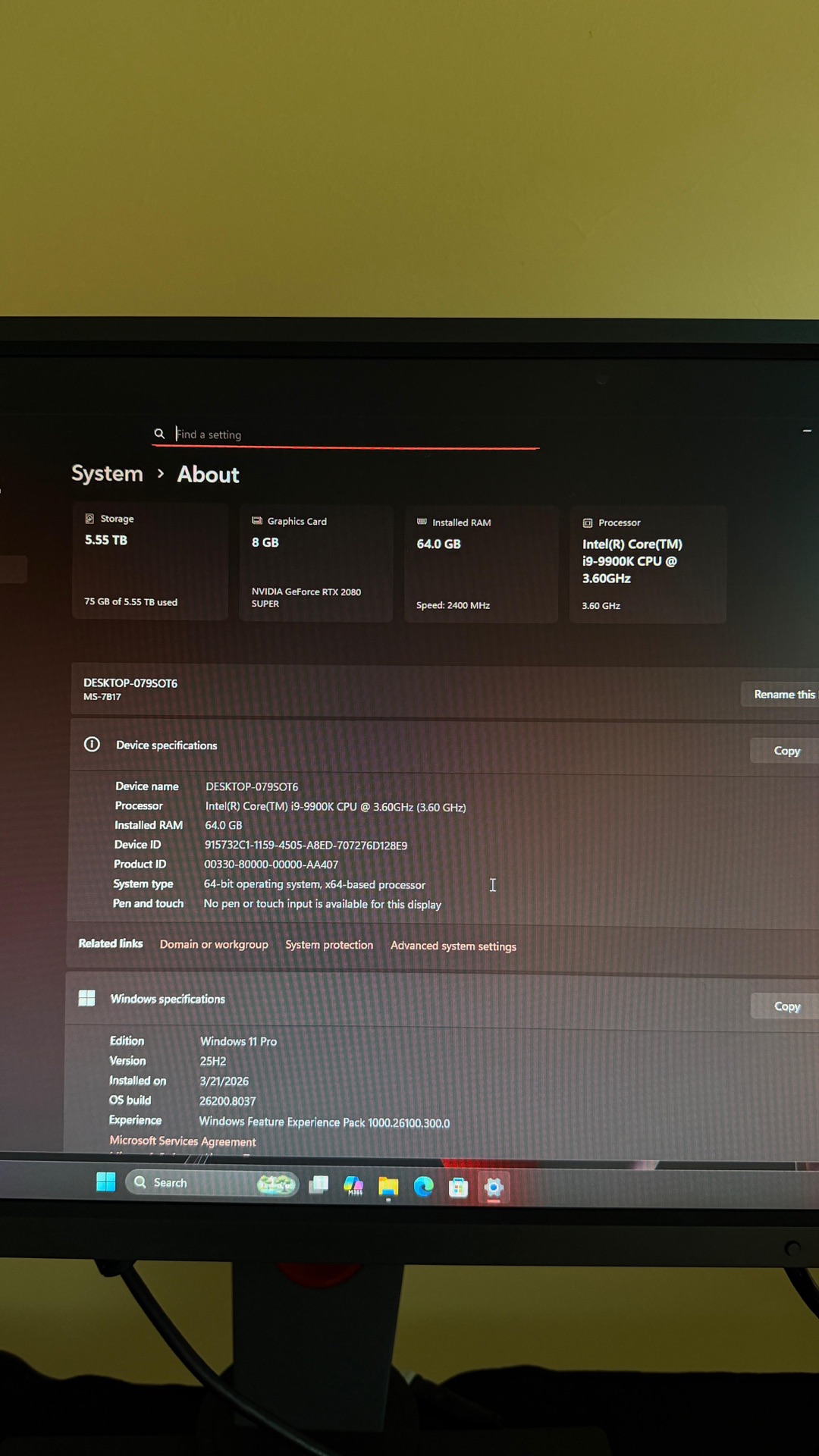
Task: Open File Explorer from the taskbar
Action: [388, 1187]
